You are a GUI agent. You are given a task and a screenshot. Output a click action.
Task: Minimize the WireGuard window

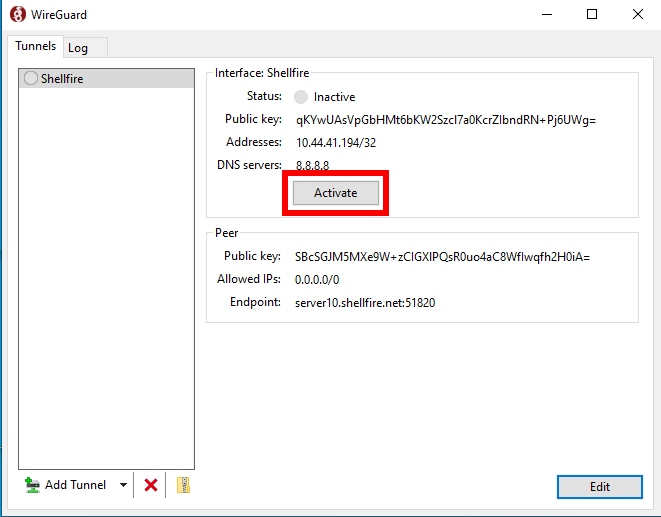(547, 14)
